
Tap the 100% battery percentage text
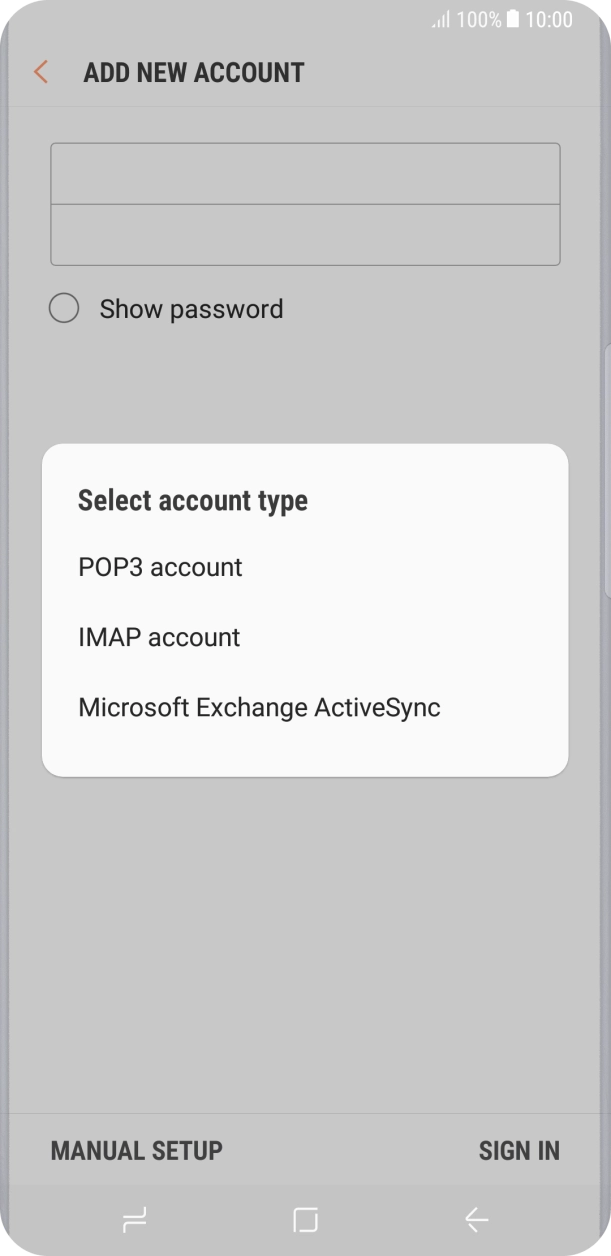coord(478,20)
